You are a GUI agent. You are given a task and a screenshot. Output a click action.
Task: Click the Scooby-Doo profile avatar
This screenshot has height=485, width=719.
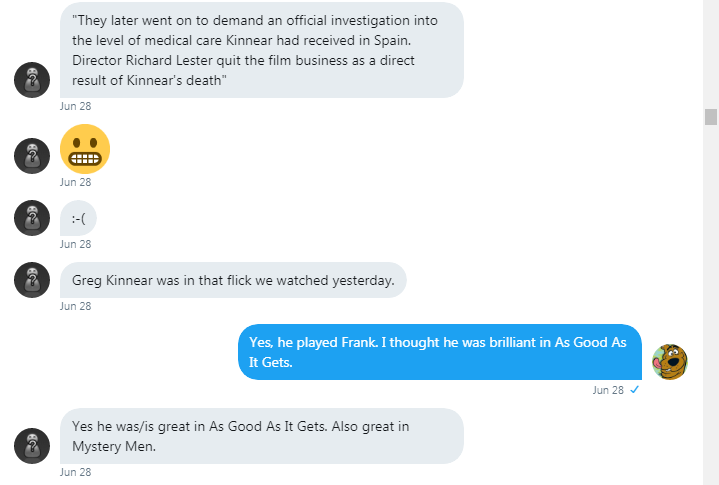(x=669, y=362)
